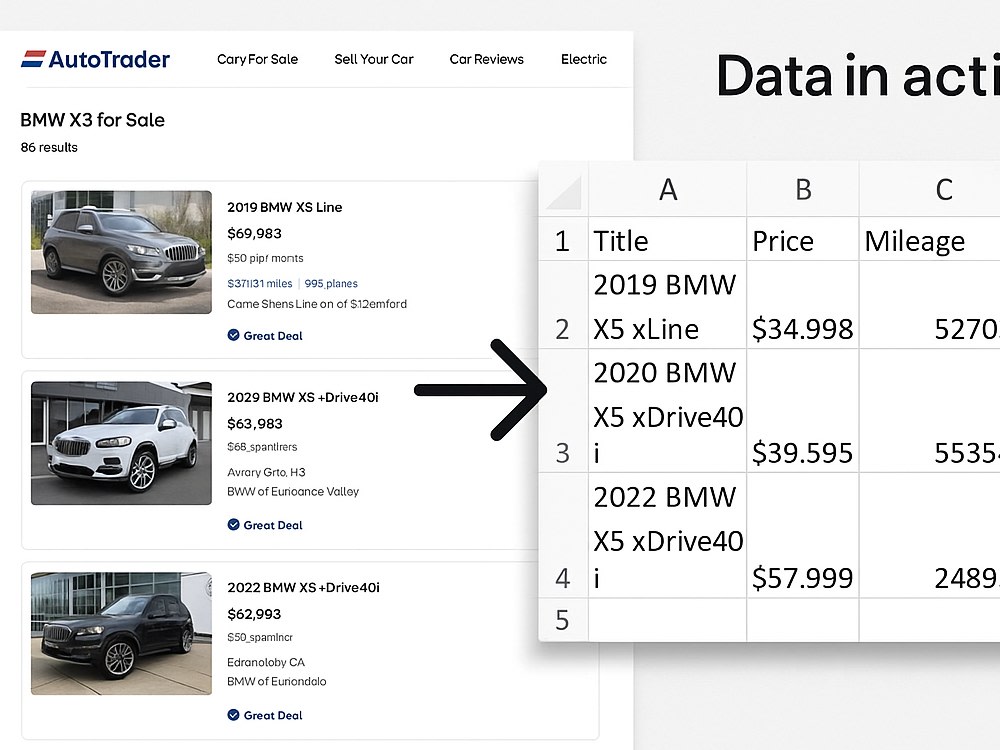Click the 2022 BMW X5 xDrive40i cell
The width and height of the screenshot is (1000, 750).
click(667, 536)
